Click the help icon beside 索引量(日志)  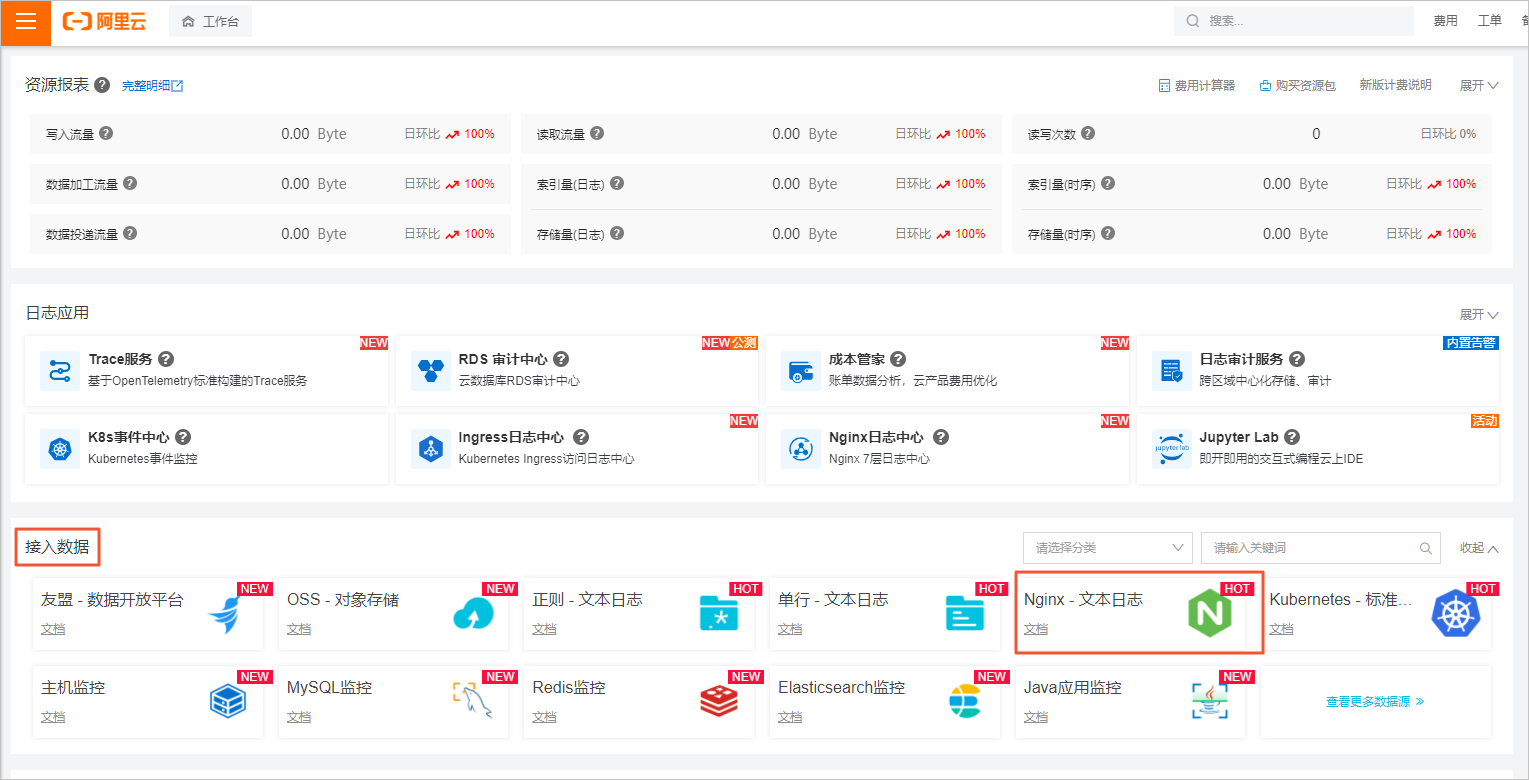pos(617,183)
